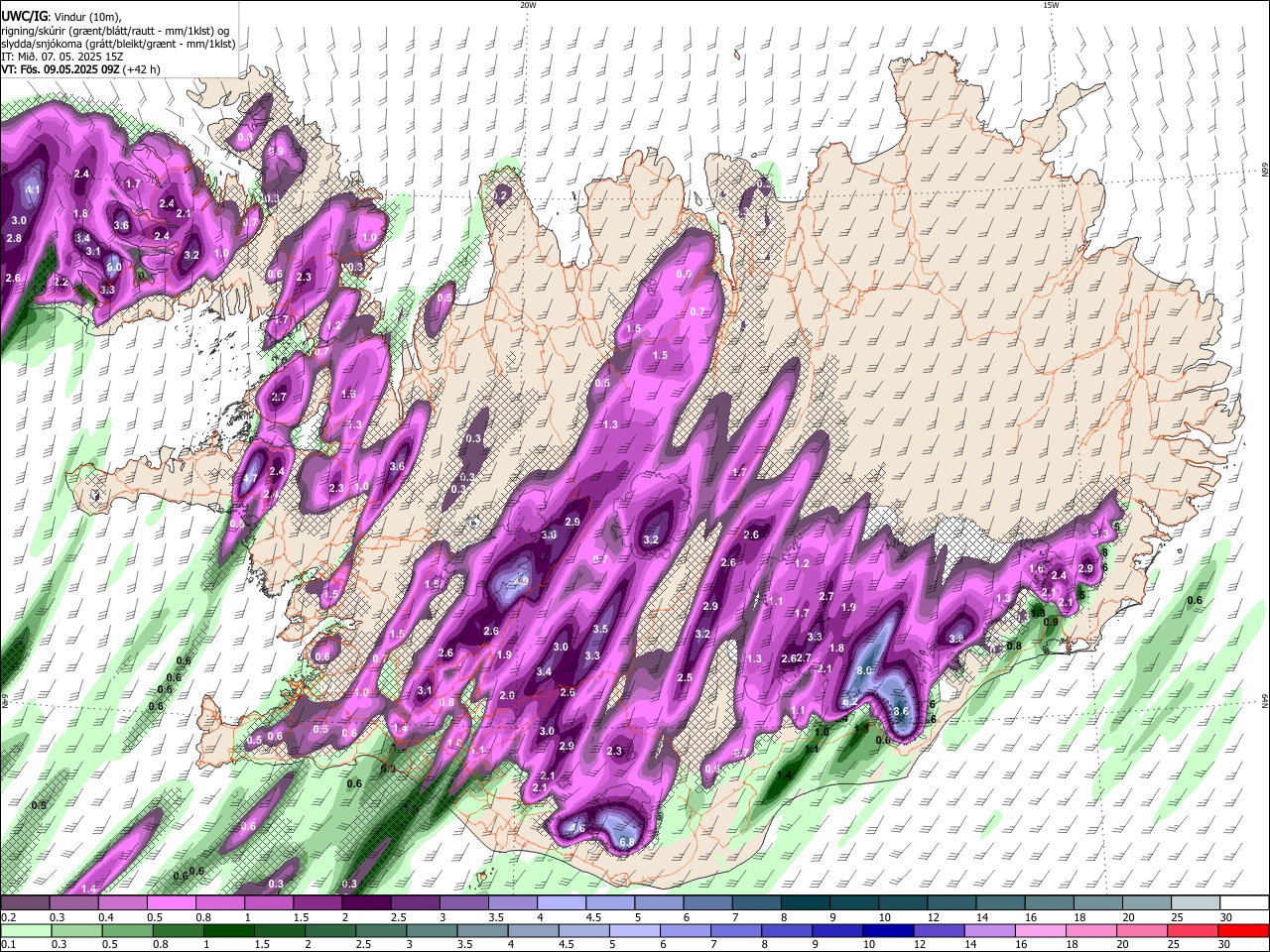Click the '15W' longitude label
Viewport: 1270px width, 952px height.
click(1051, 5)
